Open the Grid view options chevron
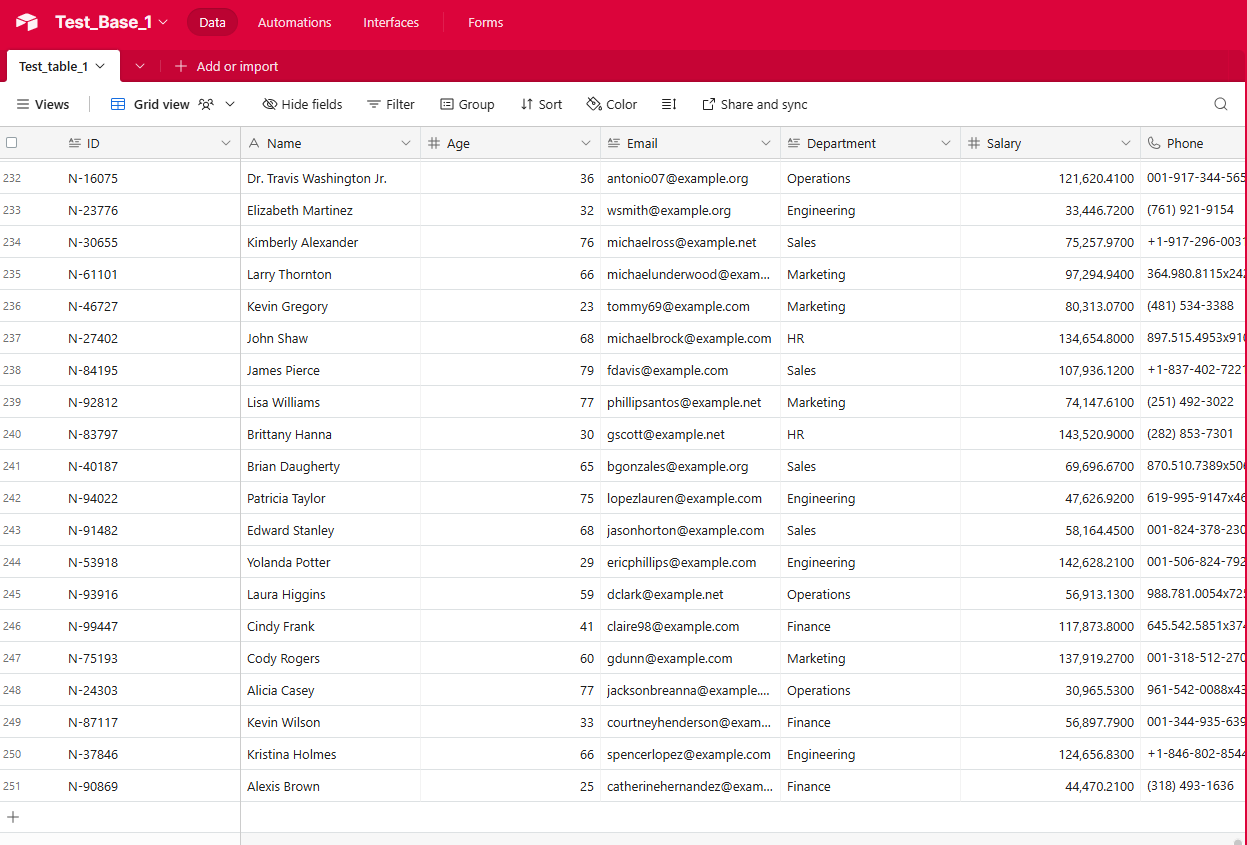The image size is (1247, 845). pyautogui.click(x=230, y=104)
